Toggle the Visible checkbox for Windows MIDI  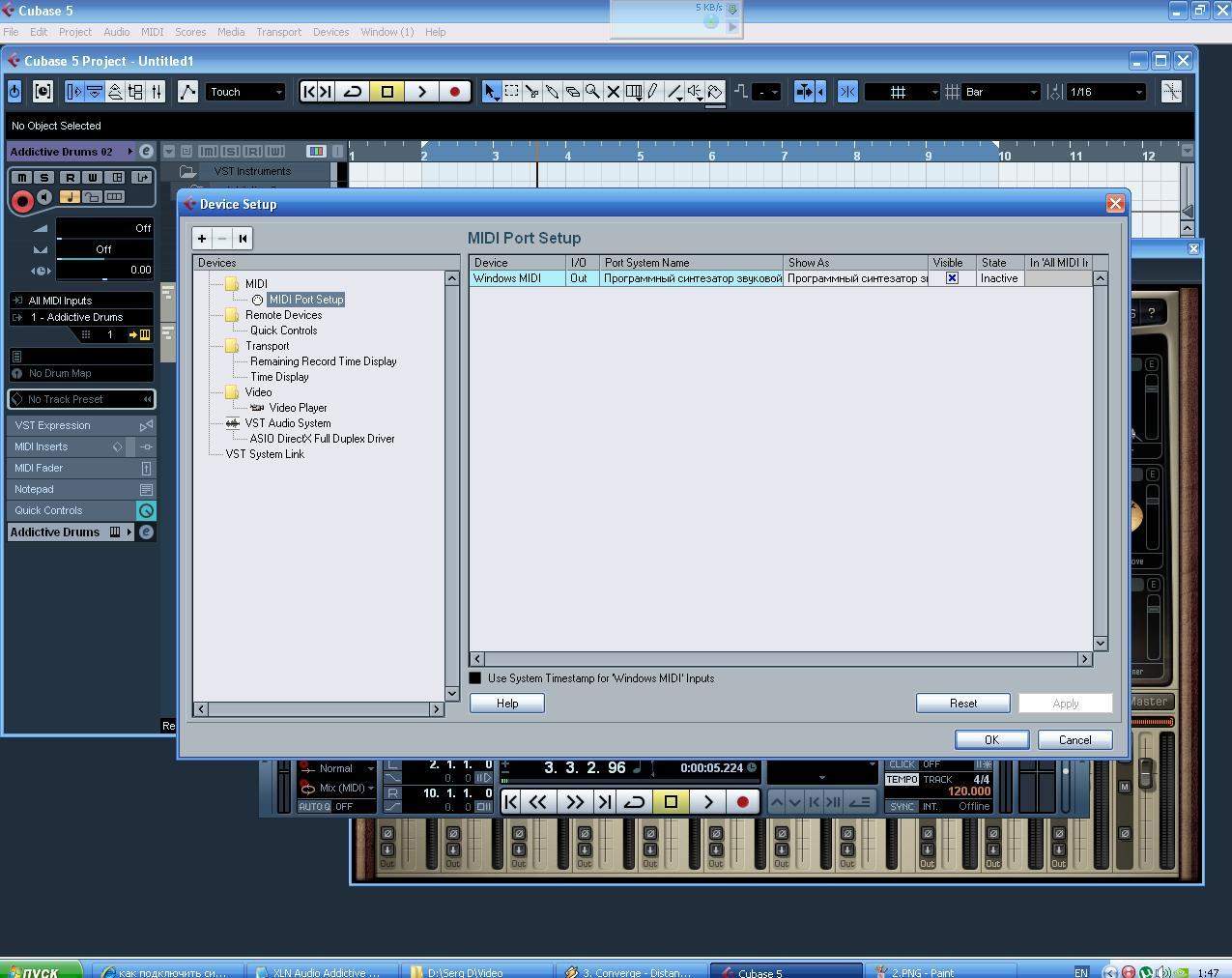coord(952,278)
